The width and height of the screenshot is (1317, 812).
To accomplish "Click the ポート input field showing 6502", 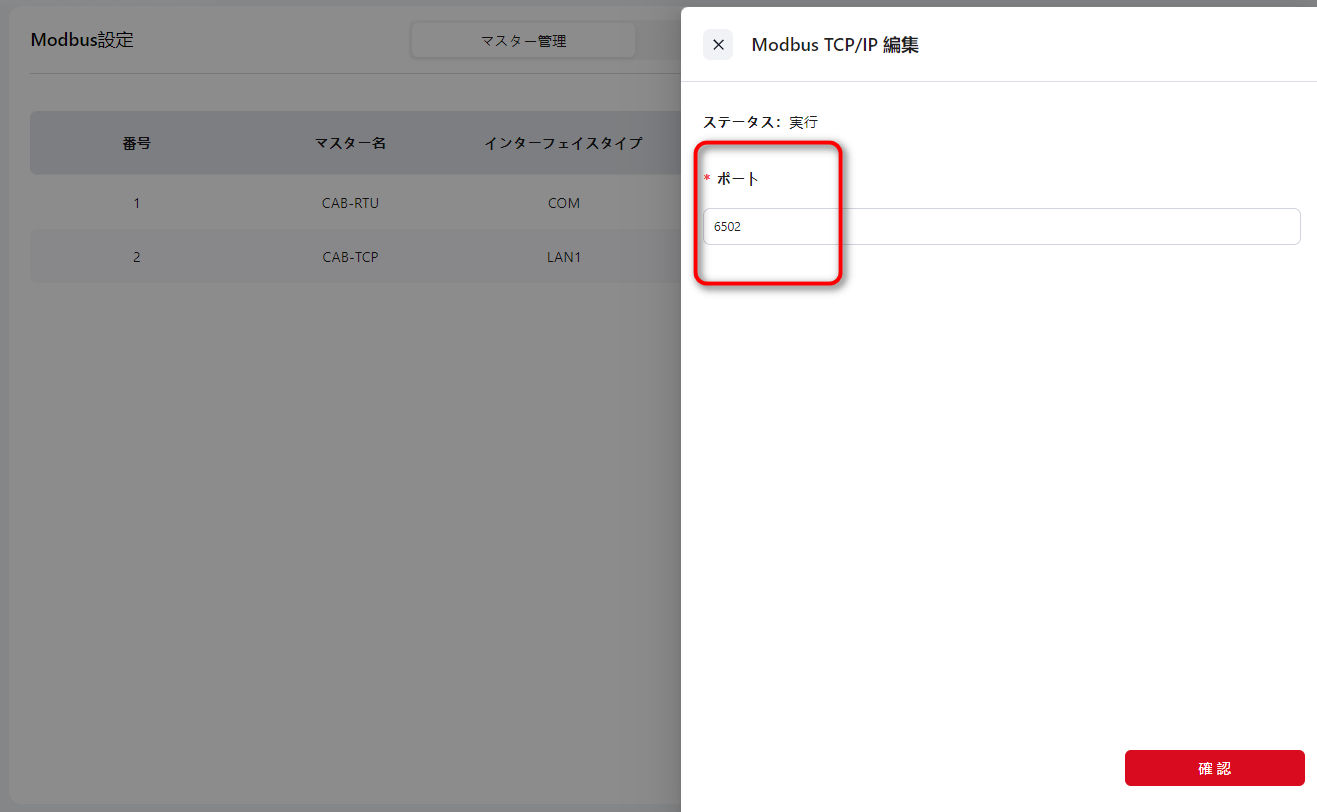I will [1001, 227].
